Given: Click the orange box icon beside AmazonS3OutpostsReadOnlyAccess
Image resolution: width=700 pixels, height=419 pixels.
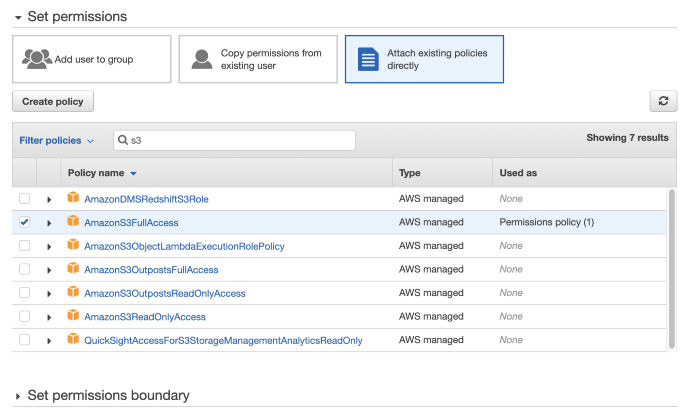Looking at the screenshot, I should coord(73,292).
